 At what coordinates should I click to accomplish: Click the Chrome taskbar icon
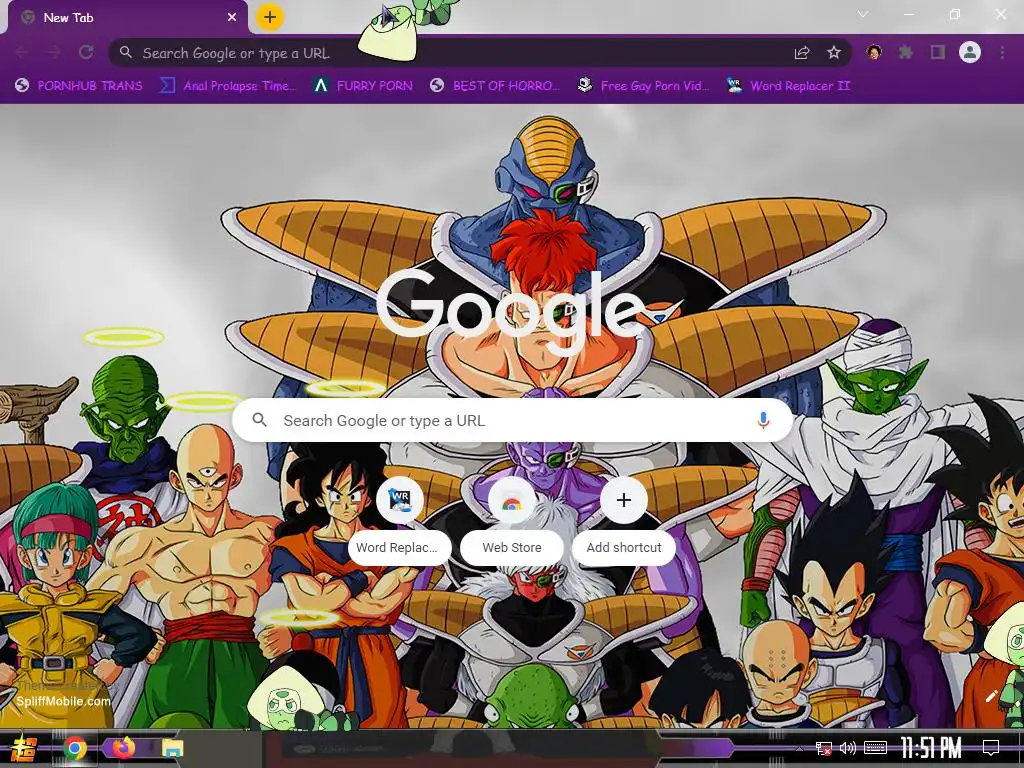(x=75, y=748)
